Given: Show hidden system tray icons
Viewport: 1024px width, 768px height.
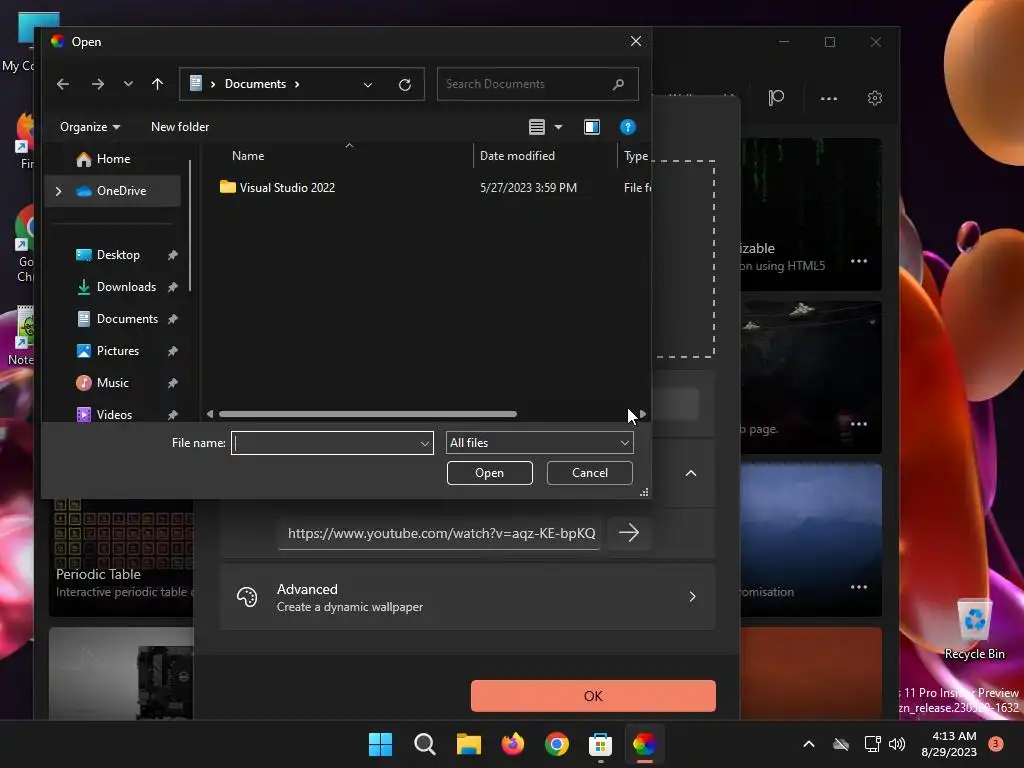Looking at the screenshot, I should (x=808, y=744).
